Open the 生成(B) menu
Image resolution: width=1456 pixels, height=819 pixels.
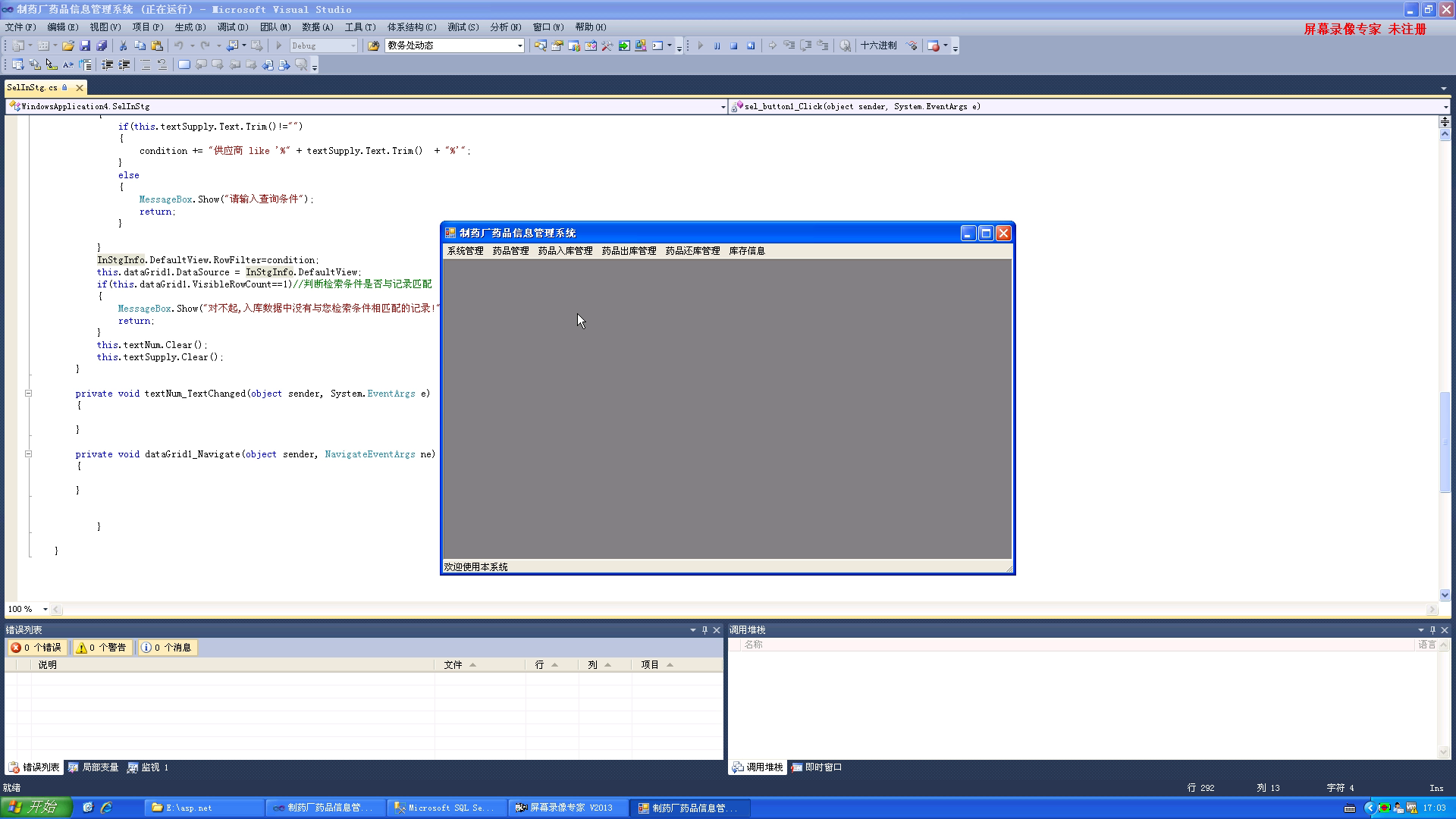click(190, 27)
